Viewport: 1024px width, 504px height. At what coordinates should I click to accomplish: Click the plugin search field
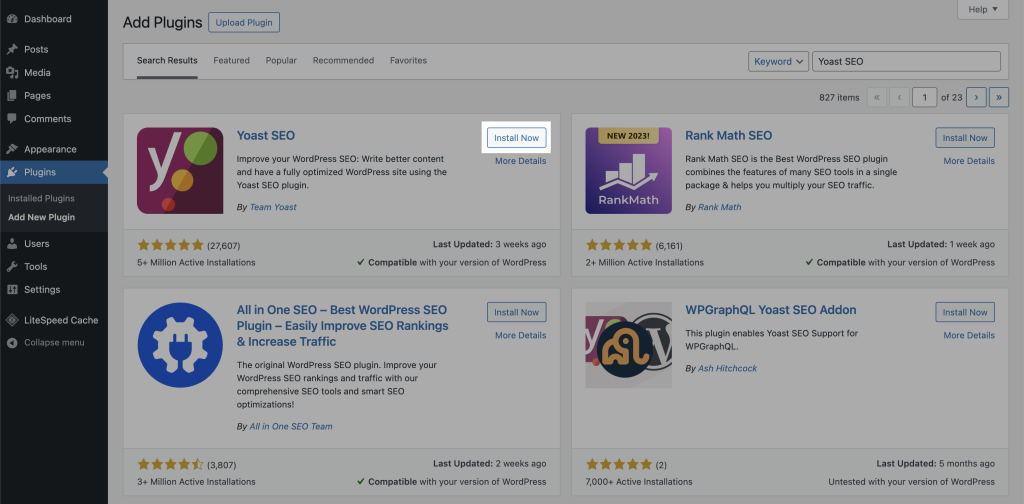point(906,61)
